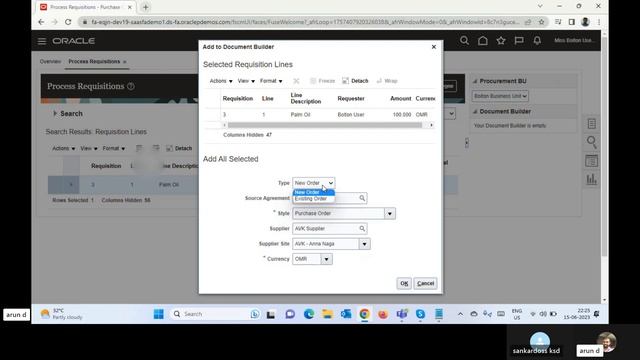
Task: Open a new browser tab
Action: tap(145, 7)
